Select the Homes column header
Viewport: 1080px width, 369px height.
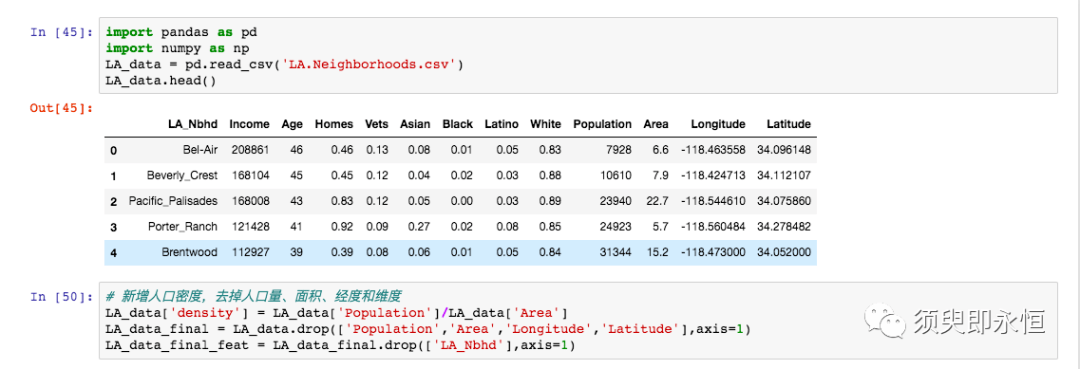[334, 125]
